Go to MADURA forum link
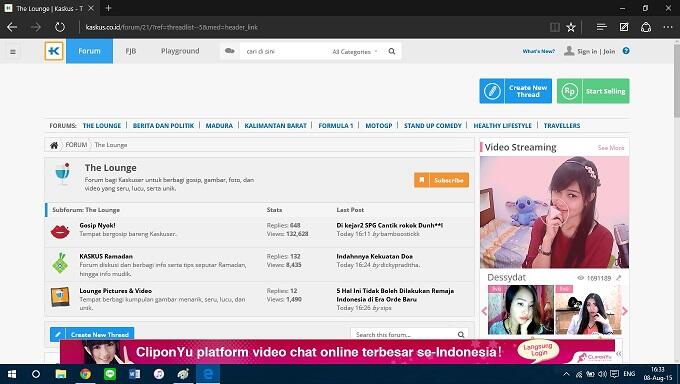Image resolution: width=680 pixels, height=384 pixels. (x=219, y=125)
